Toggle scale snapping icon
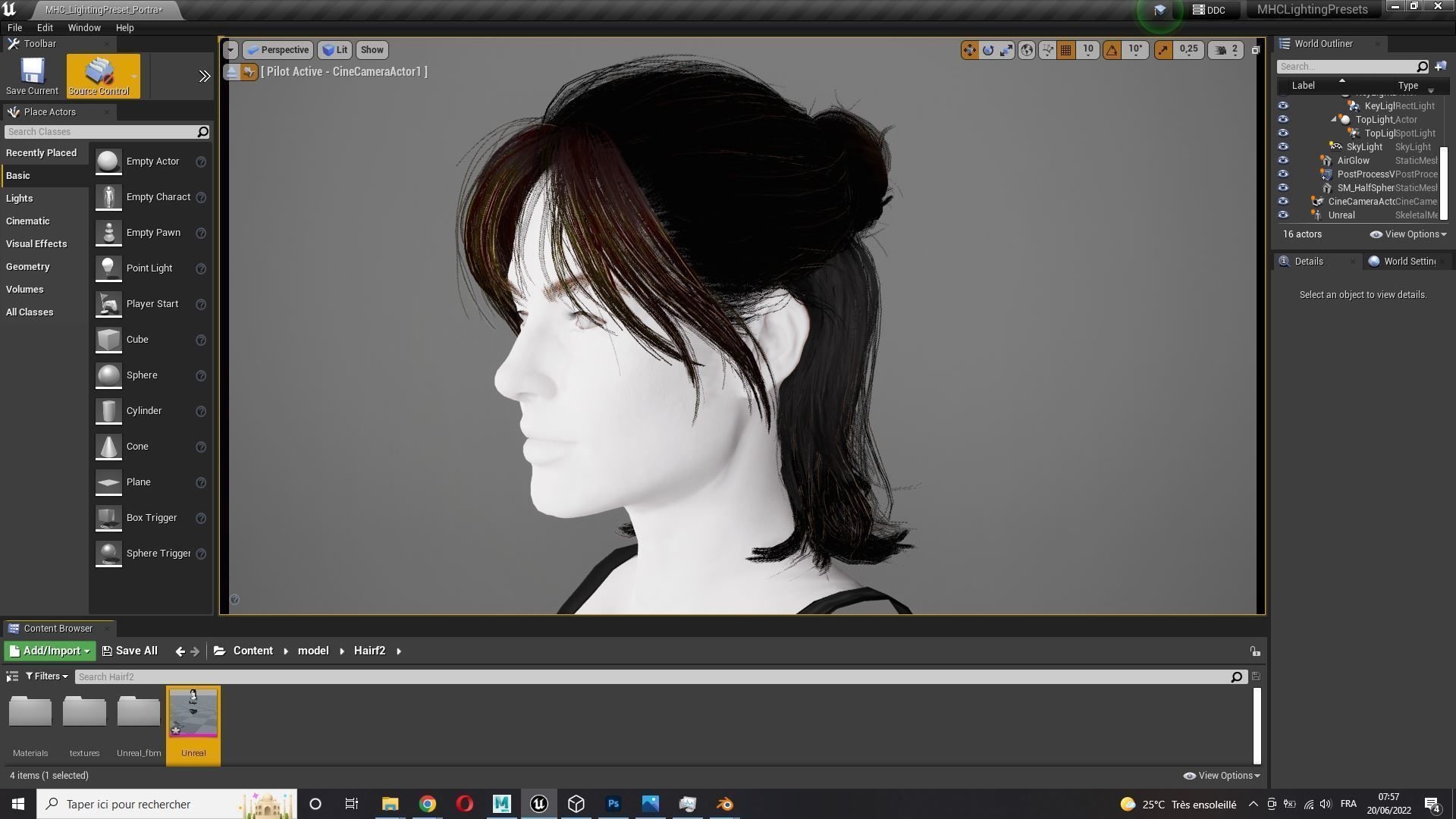The width and height of the screenshot is (1456, 819). 1163,50
